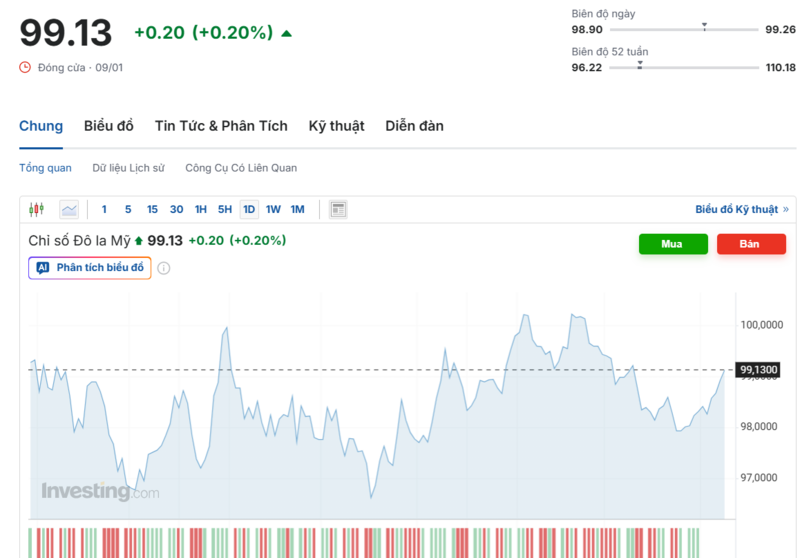Click the 99,1300 current price label on axis
800x558 pixels.
[758, 370]
